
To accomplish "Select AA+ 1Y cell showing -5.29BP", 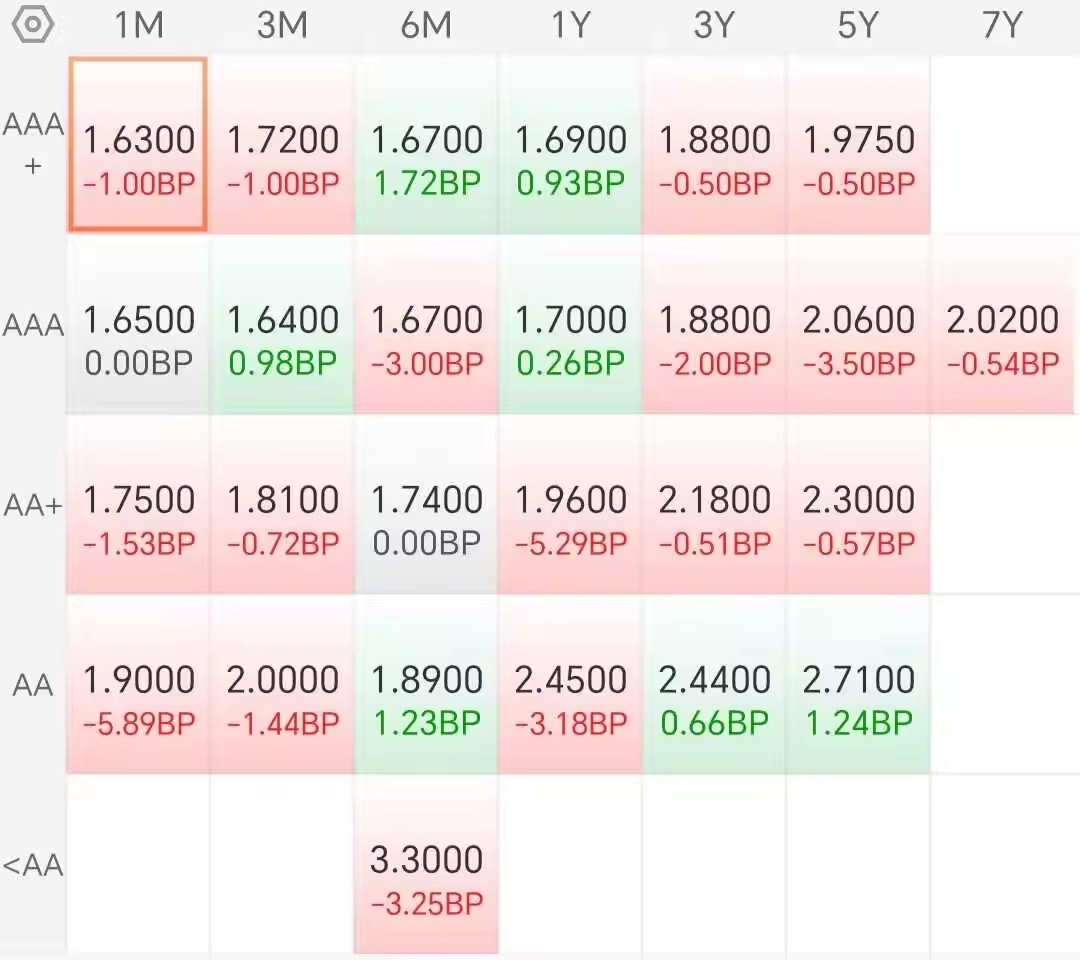I will [x=570, y=505].
